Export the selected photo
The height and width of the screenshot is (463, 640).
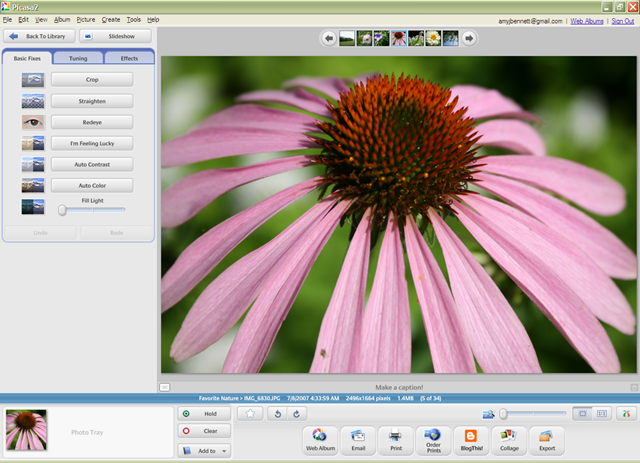click(x=546, y=440)
